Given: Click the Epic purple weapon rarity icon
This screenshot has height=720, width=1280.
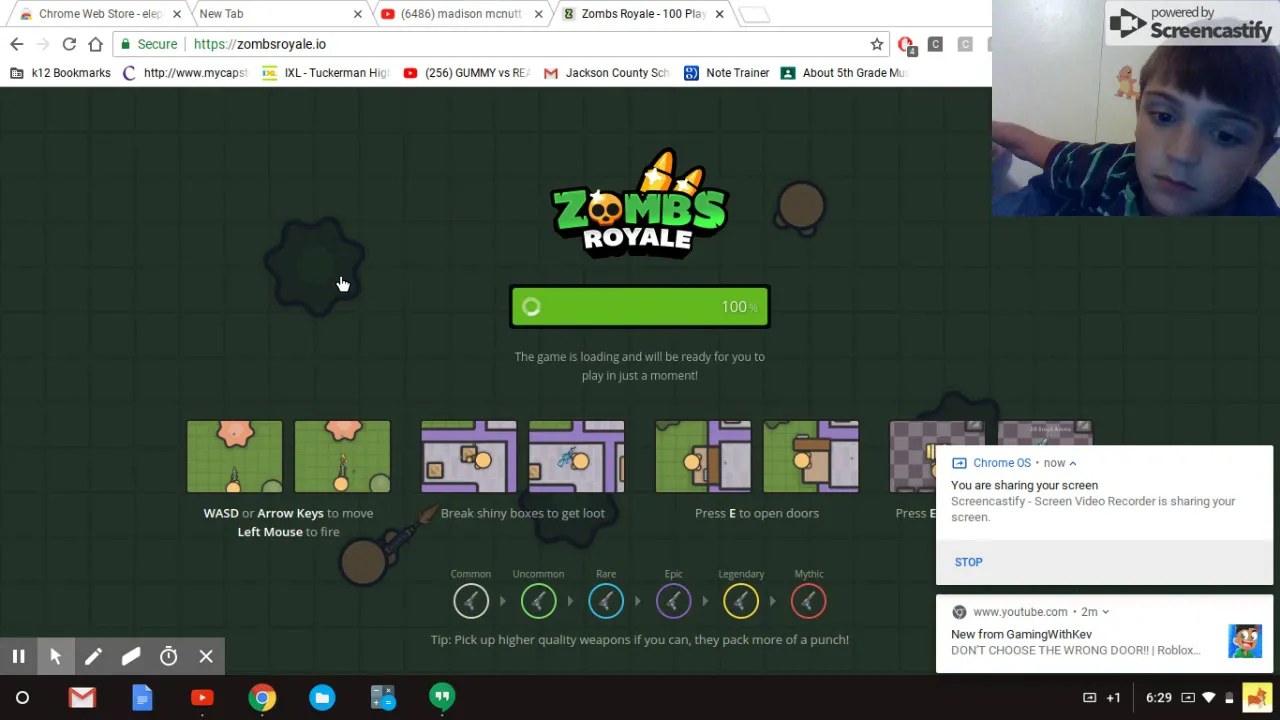Looking at the screenshot, I should [673, 601].
